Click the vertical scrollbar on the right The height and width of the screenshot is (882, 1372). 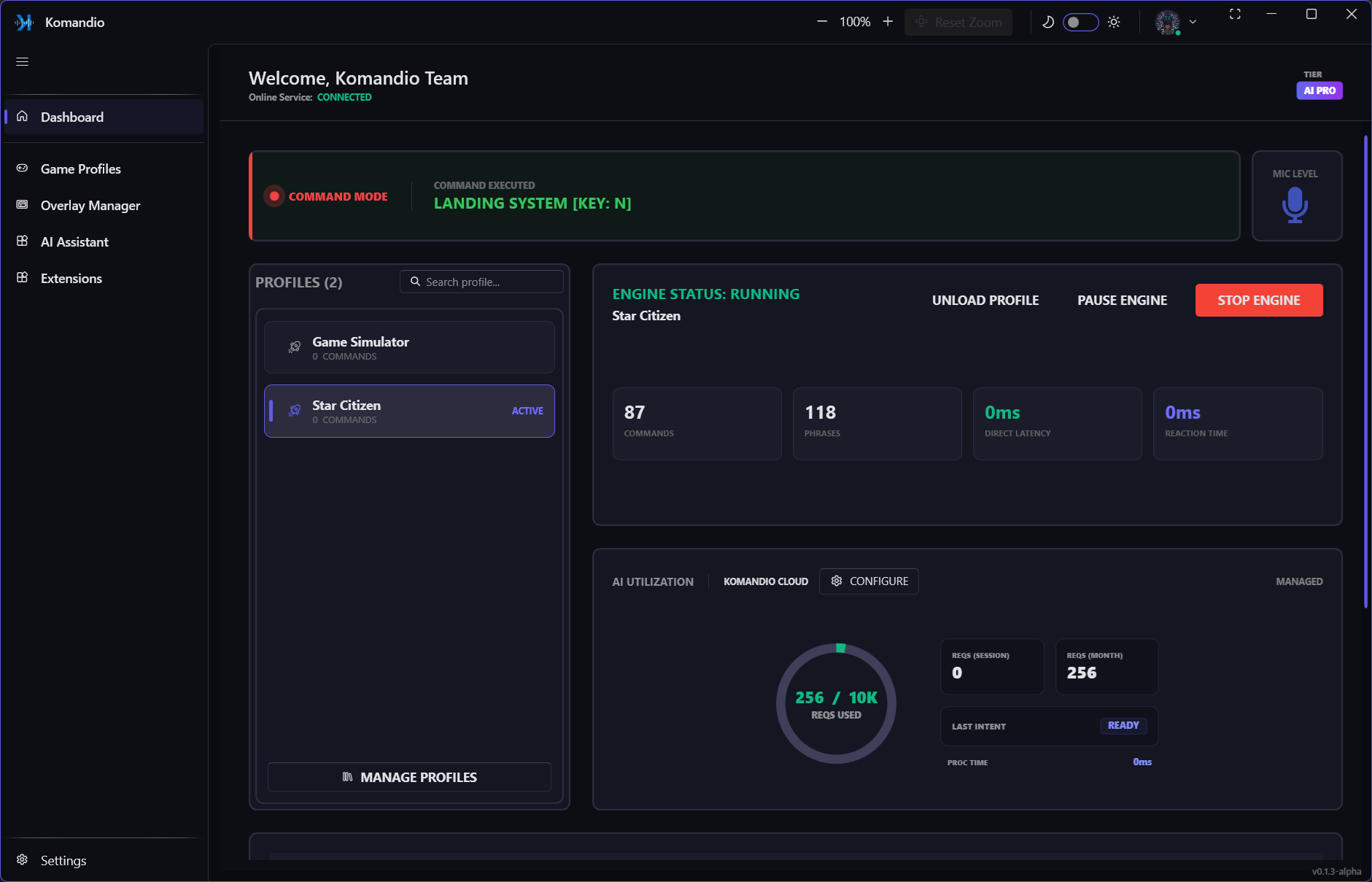click(1365, 372)
